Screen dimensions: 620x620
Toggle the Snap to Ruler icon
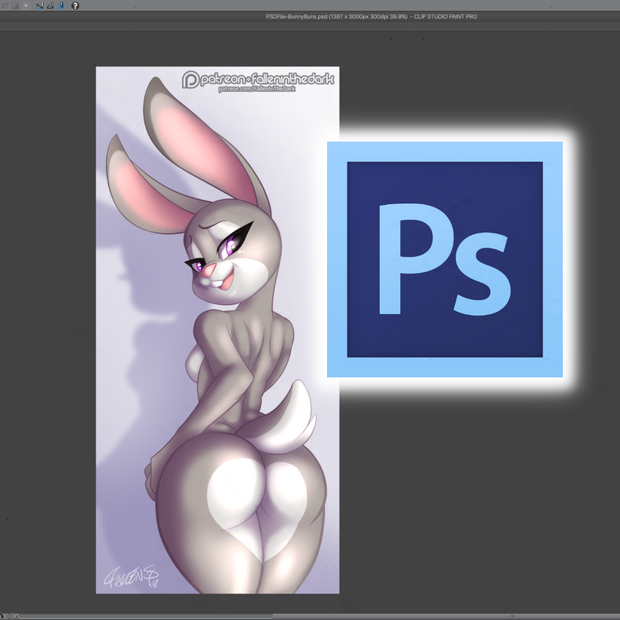click(40, 6)
